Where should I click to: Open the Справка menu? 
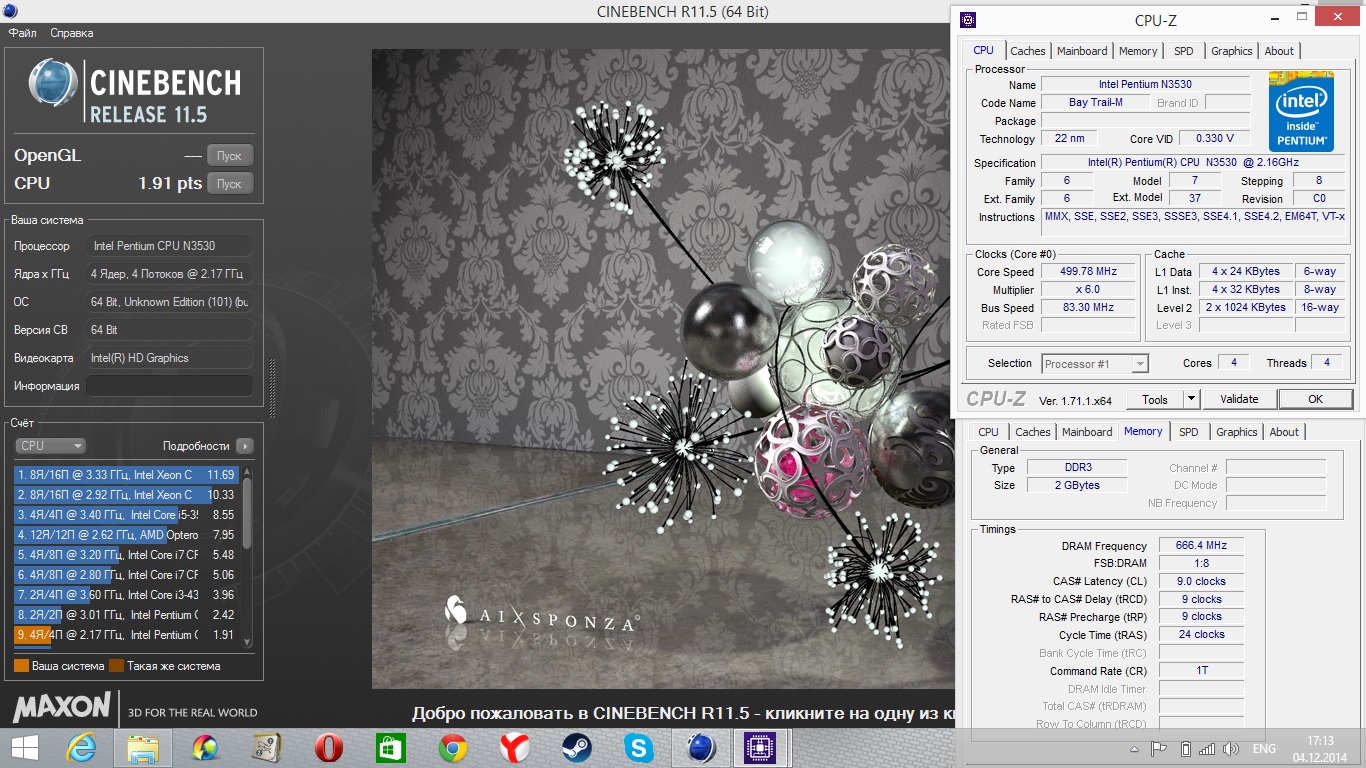tap(71, 33)
